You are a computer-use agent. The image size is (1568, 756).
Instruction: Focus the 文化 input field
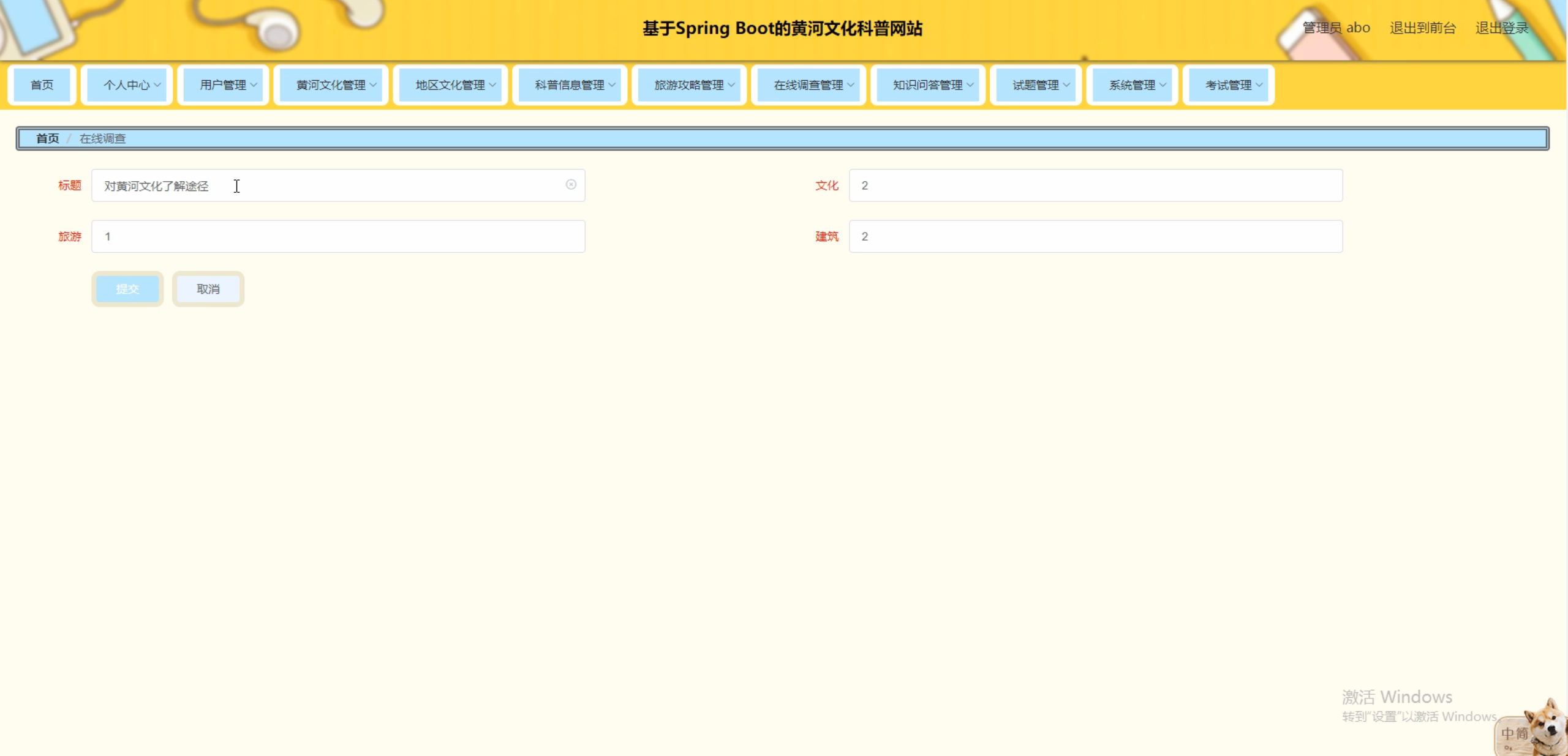tap(1095, 185)
